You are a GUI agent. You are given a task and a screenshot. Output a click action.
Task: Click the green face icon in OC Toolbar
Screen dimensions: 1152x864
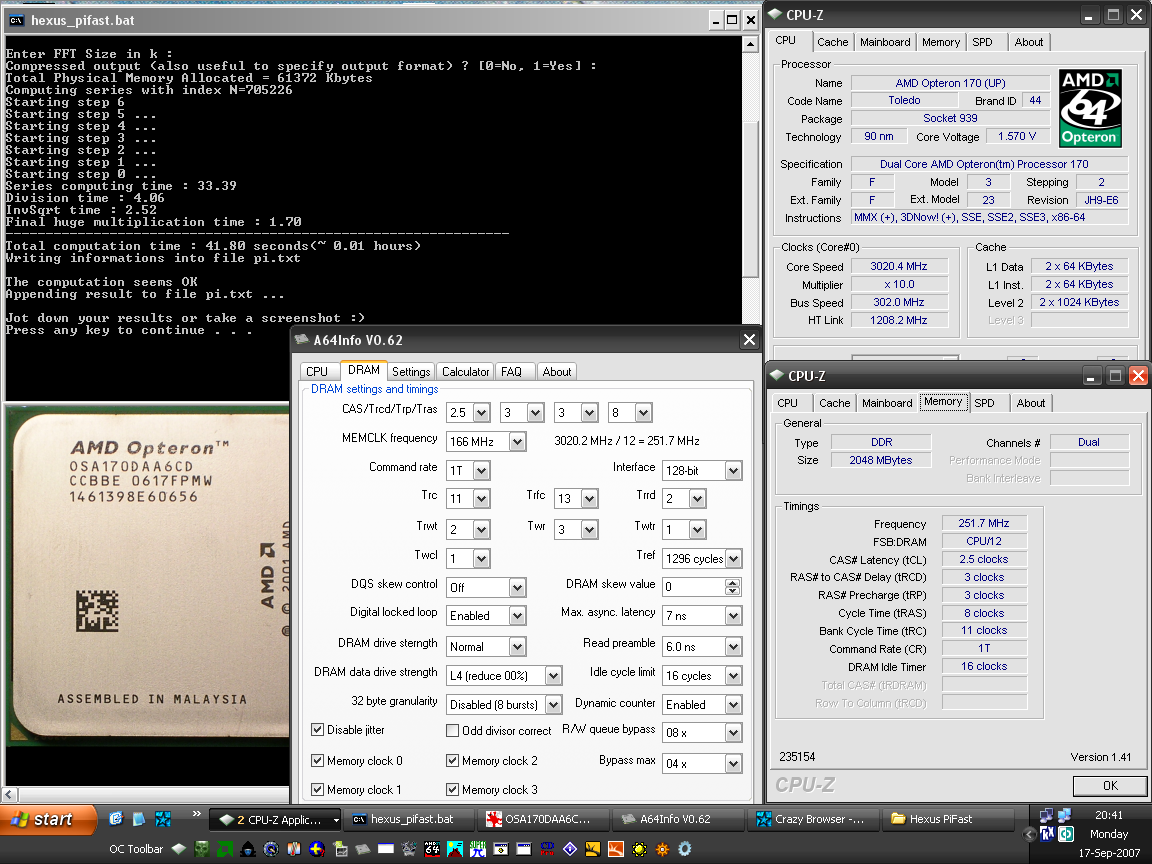(x=202, y=849)
